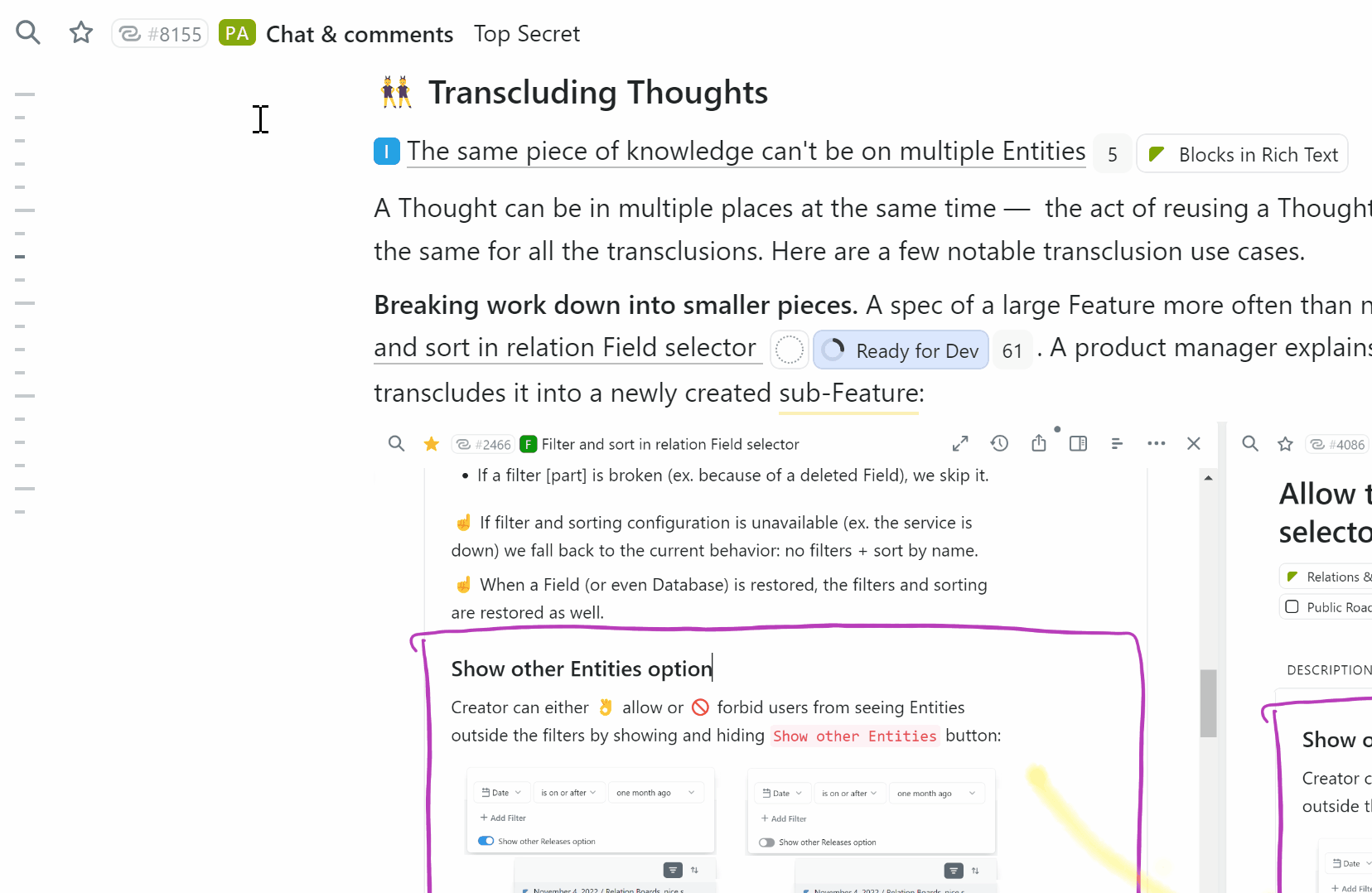Click the green swatch beside 'Relations &'

[1292, 576]
